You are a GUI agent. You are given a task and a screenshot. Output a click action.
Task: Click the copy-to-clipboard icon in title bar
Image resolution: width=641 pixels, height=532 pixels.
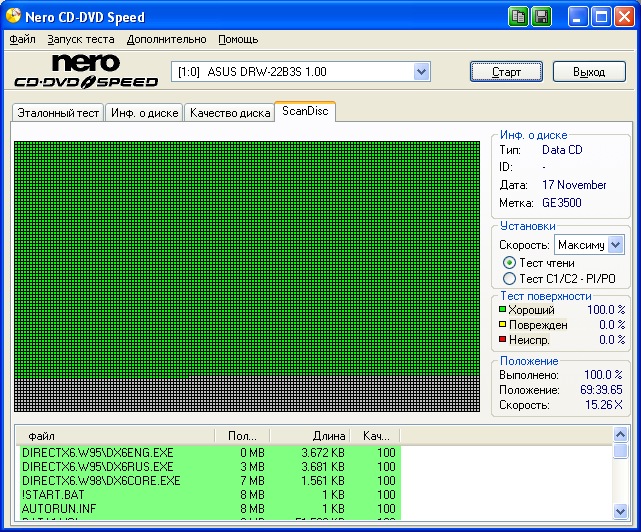click(x=518, y=17)
